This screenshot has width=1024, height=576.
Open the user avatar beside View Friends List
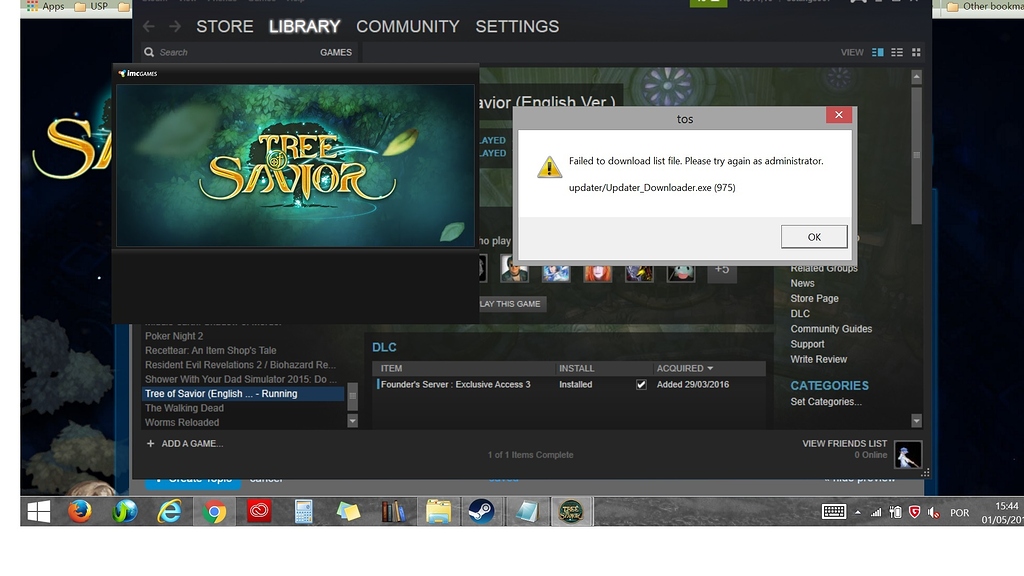(x=907, y=454)
